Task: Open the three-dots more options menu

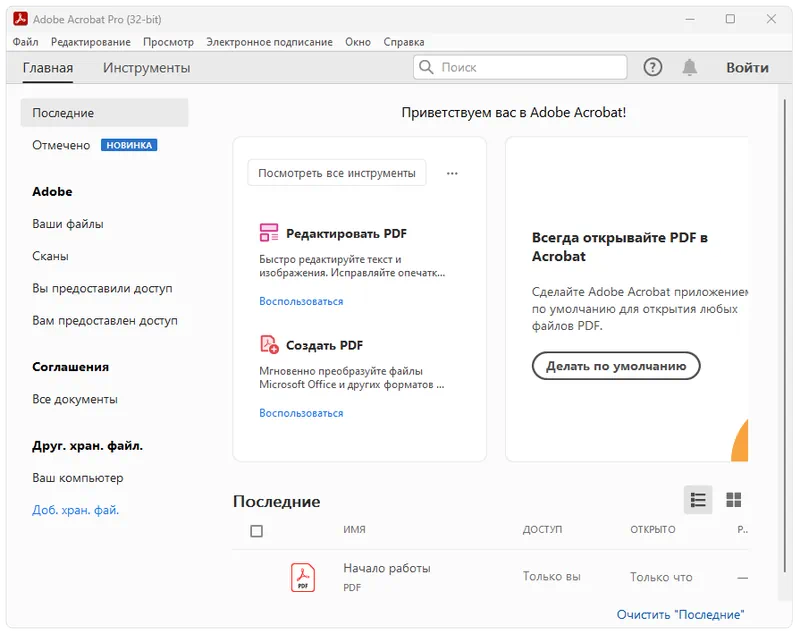Action: click(x=452, y=173)
